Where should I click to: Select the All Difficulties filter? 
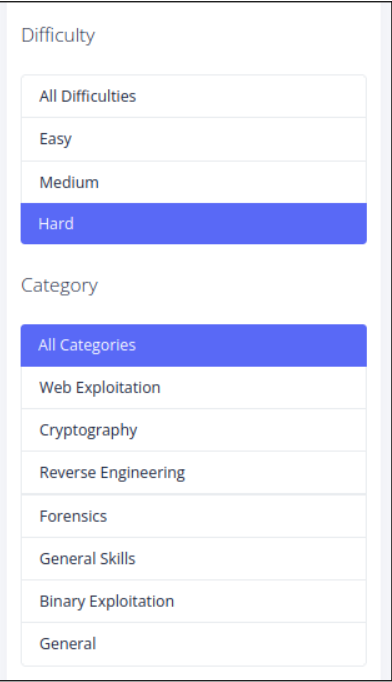(194, 96)
